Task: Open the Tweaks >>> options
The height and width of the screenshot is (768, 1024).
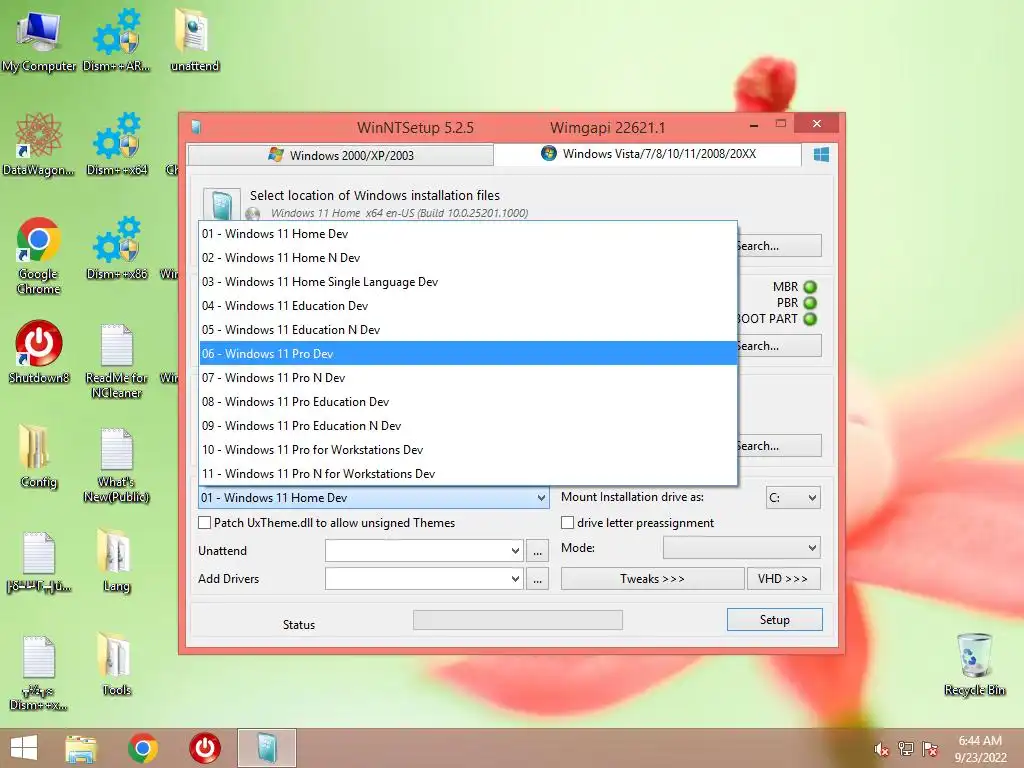Action: click(x=652, y=579)
